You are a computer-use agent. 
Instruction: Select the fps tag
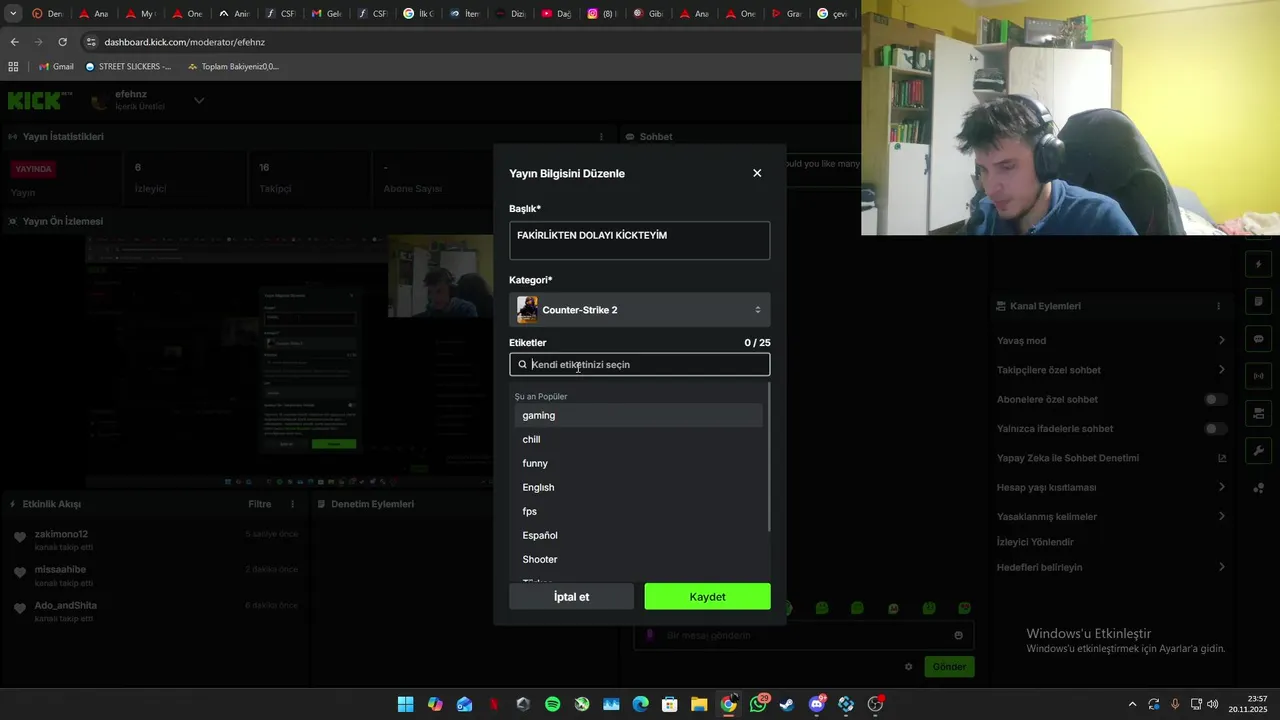(x=638, y=511)
